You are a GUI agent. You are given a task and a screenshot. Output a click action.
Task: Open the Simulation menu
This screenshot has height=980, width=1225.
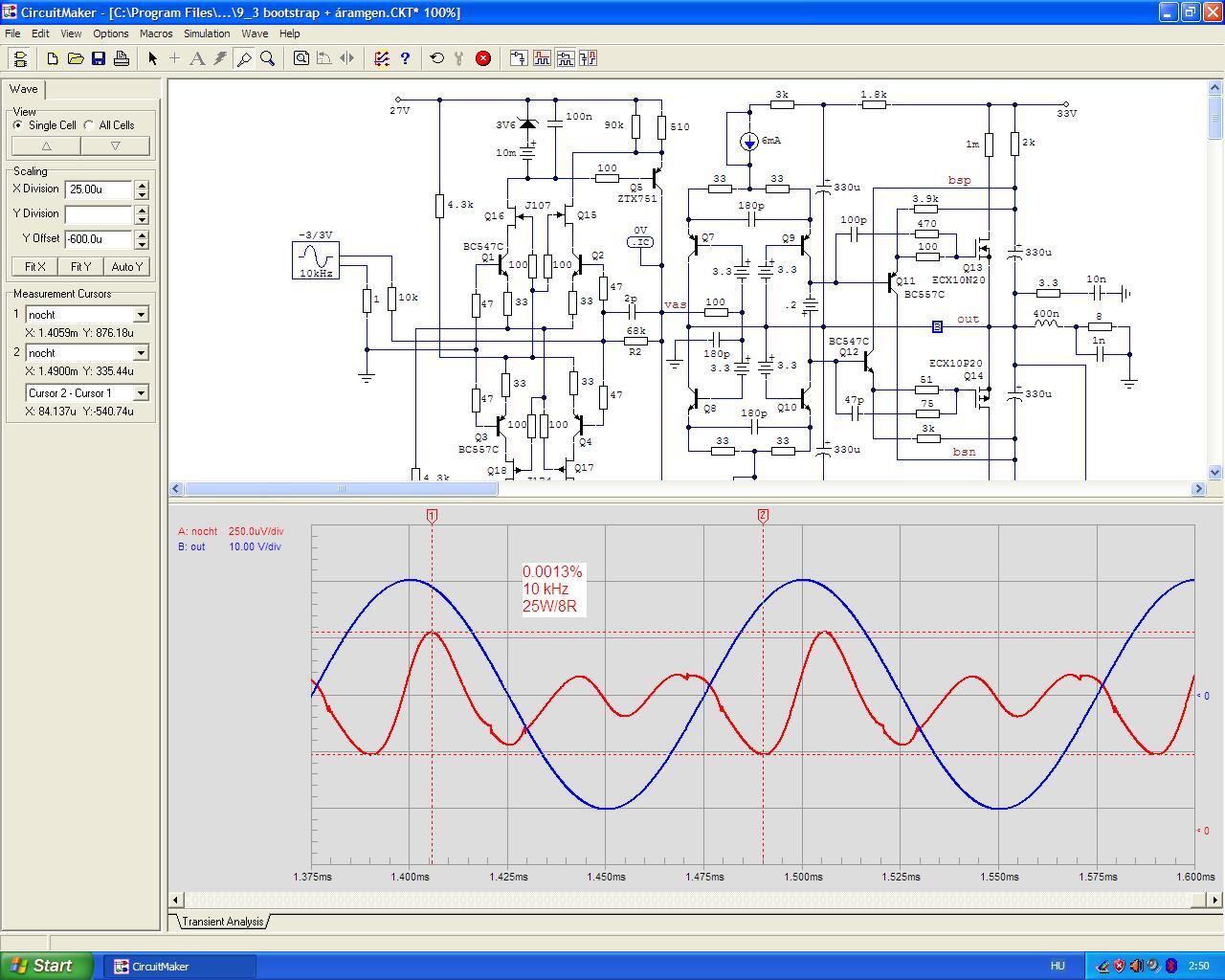coord(207,33)
